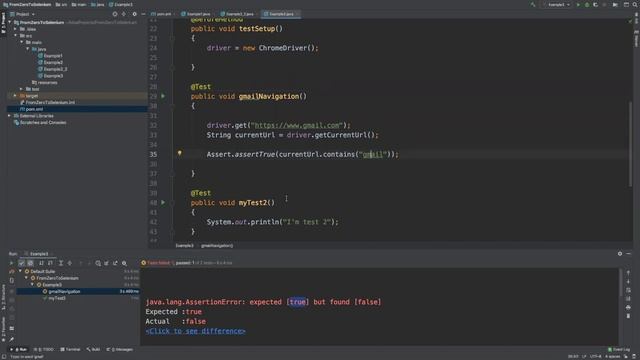The width and height of the screenshot is (640, 360).
Task: Select the Example3.java editor tab
Action: tap(280, 14)
